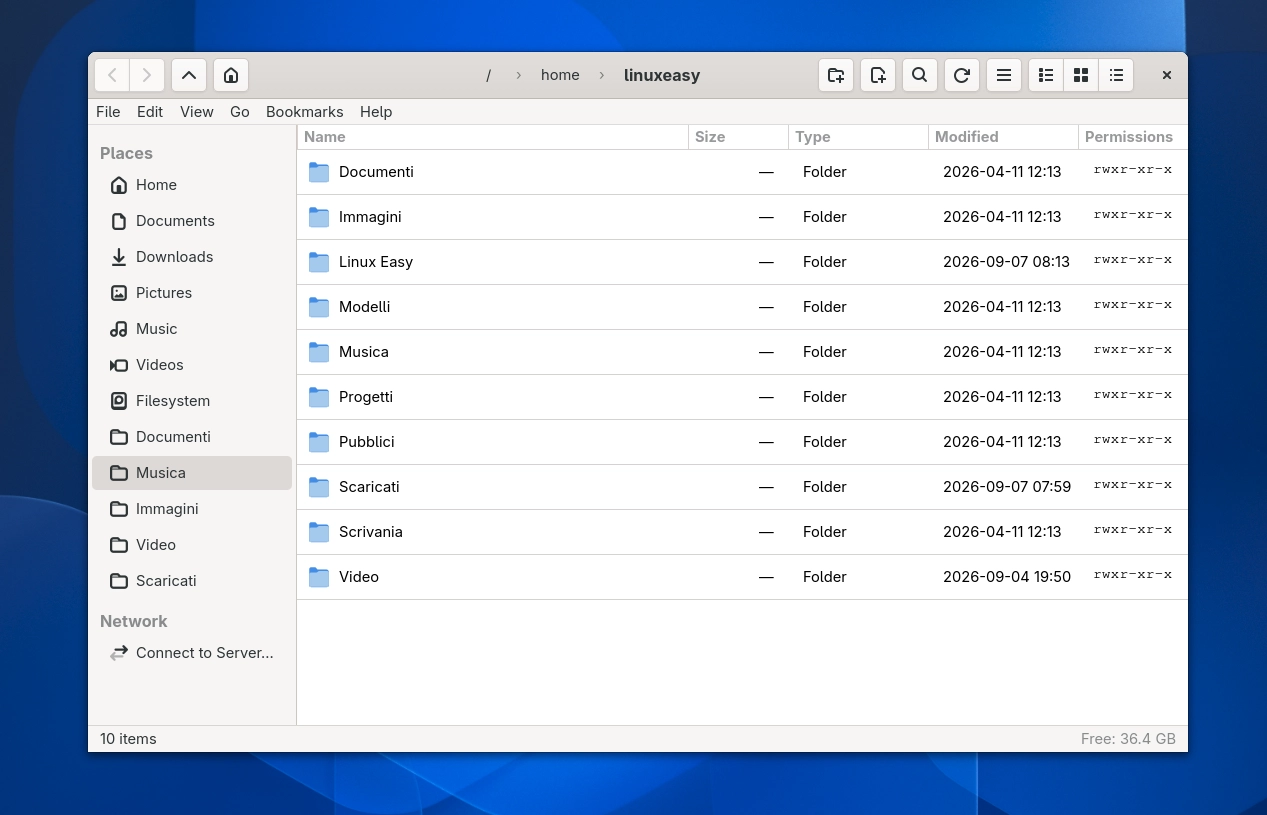Open Scaricati bookmark in sidebar
Screen dimensions: 1267x815
192,581
